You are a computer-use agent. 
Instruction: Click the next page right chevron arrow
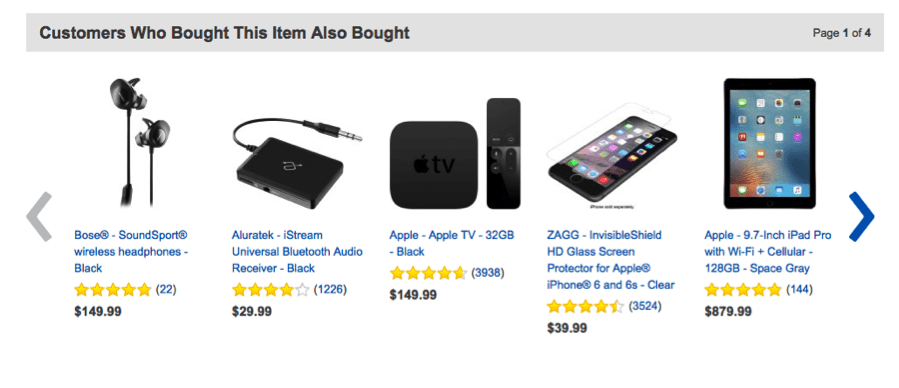pyautogui.click(x=861, y=216)
